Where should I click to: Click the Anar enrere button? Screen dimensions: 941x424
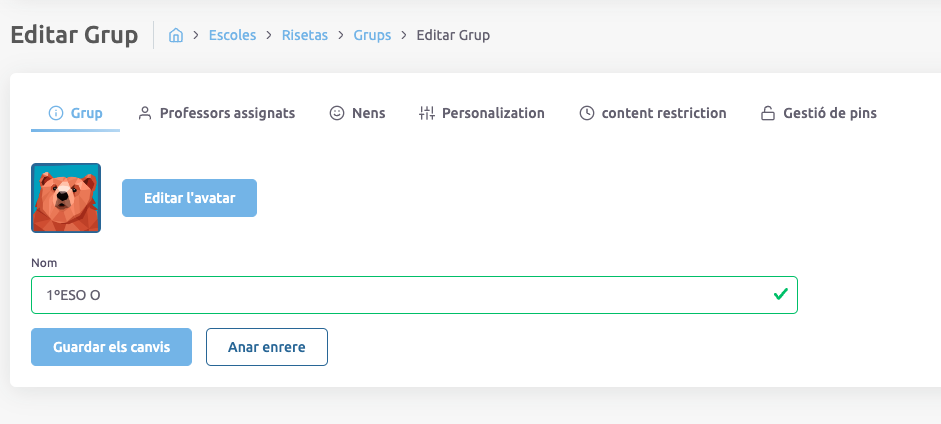tap(266, 347)
